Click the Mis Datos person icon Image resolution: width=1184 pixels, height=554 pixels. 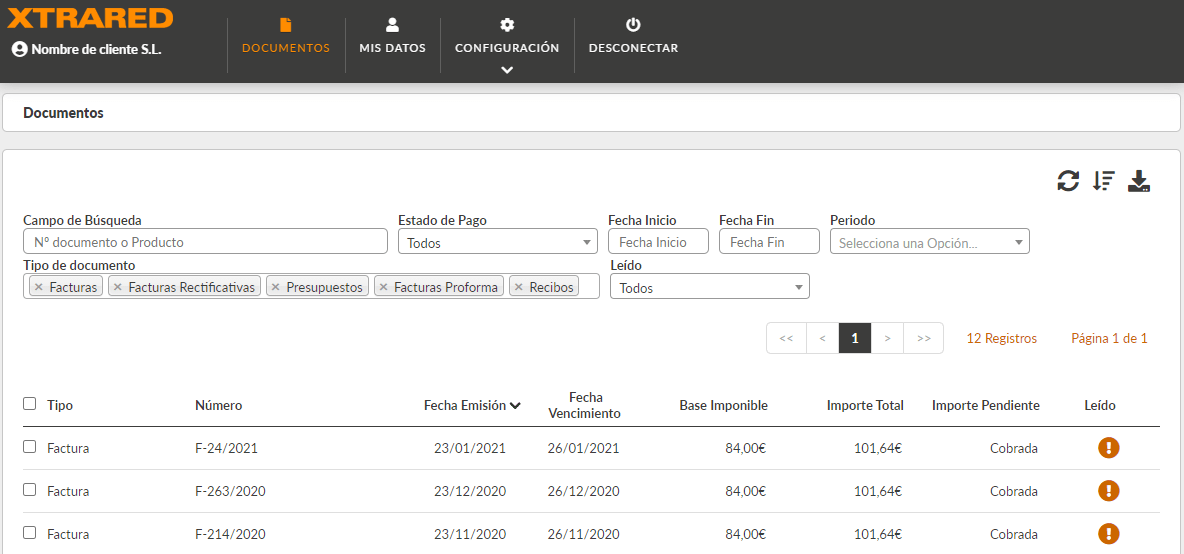point(392,25)
